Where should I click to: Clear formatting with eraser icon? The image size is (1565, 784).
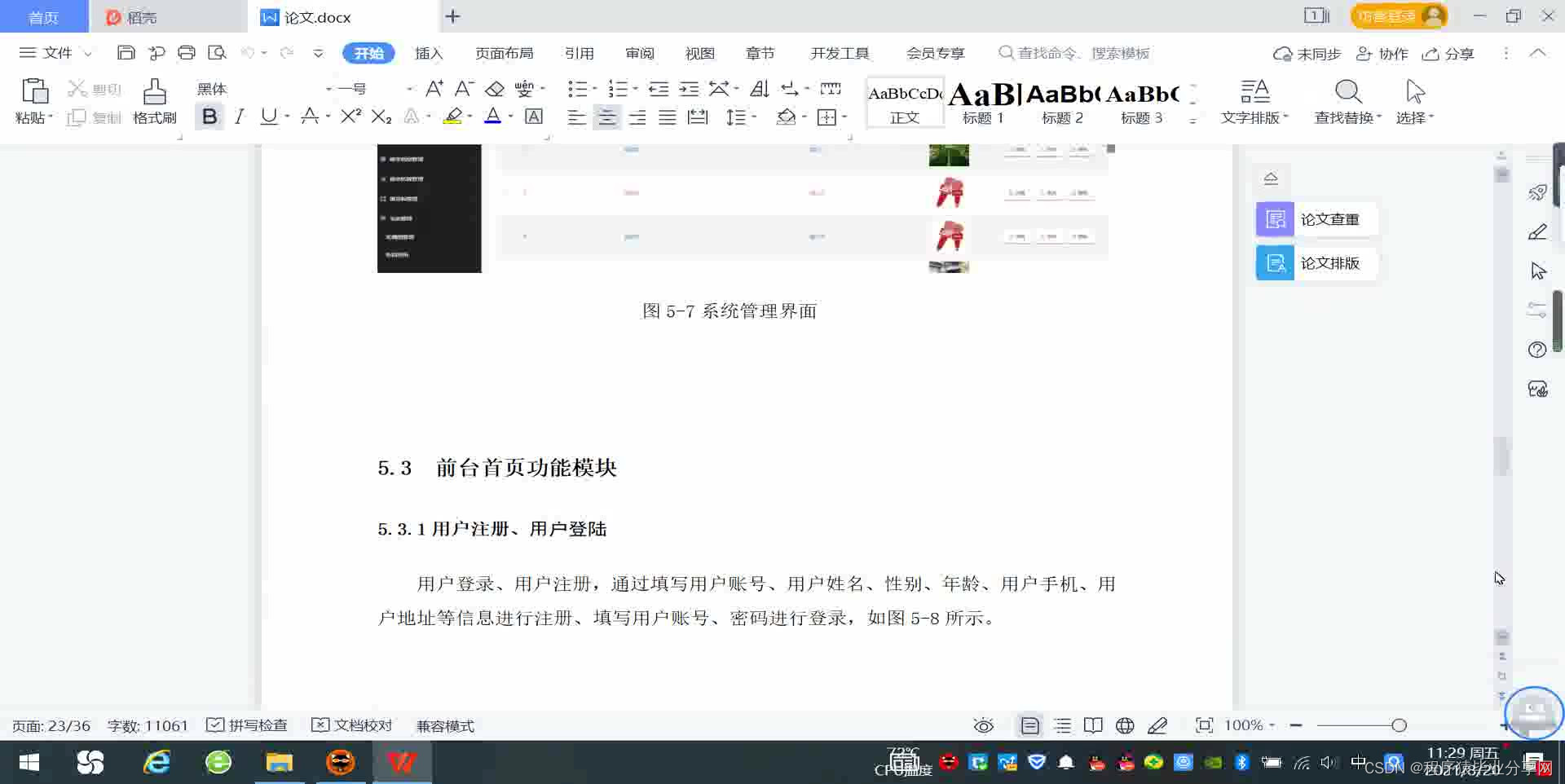495,88
